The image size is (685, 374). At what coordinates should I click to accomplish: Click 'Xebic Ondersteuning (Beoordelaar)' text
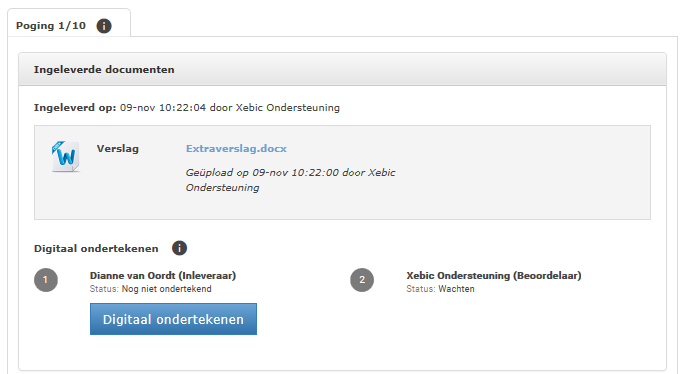pos(494,276)
